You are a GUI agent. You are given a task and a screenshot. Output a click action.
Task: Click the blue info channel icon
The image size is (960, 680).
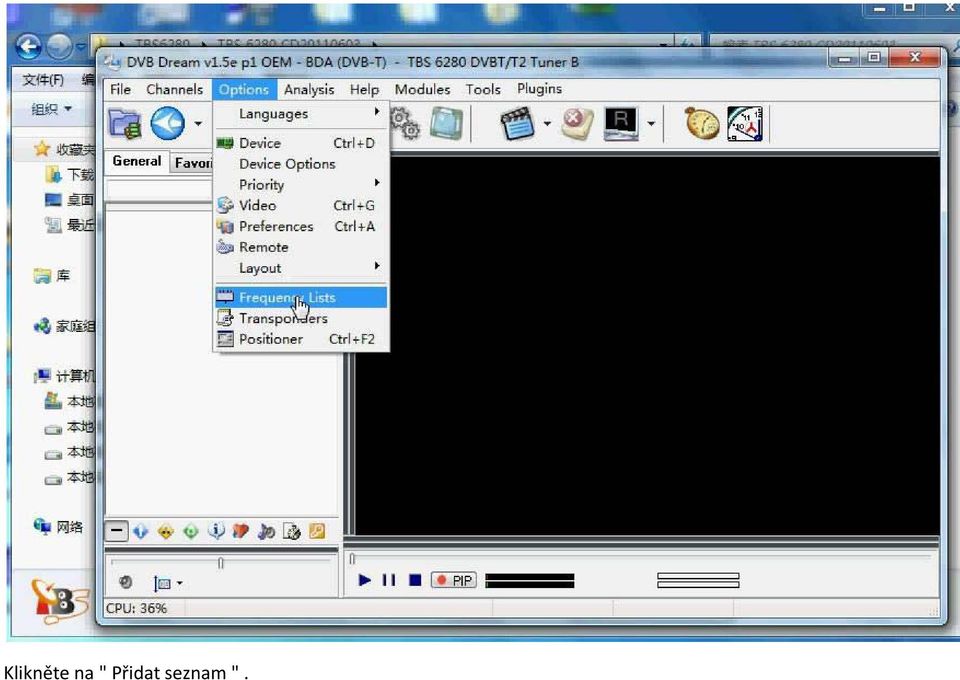pyautogui.click(x=216, y=531)
